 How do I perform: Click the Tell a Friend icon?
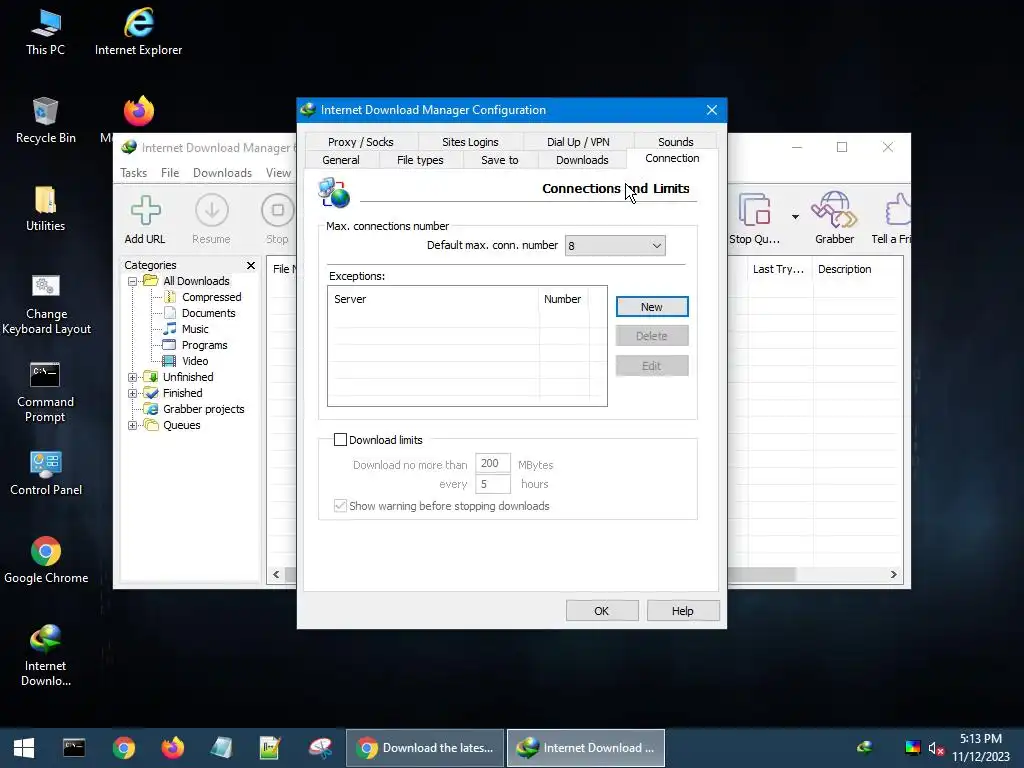(x=892, y=219)
